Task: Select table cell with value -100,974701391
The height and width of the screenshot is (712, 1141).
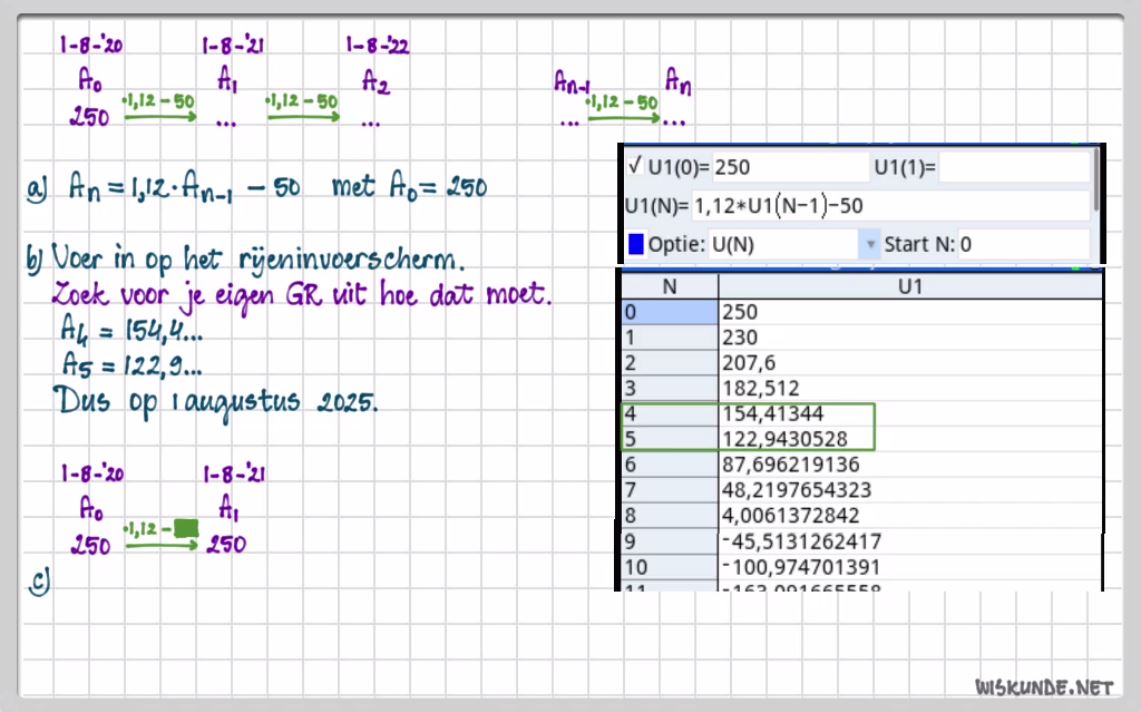Action: pyautogui.click(x=910, y=567)
